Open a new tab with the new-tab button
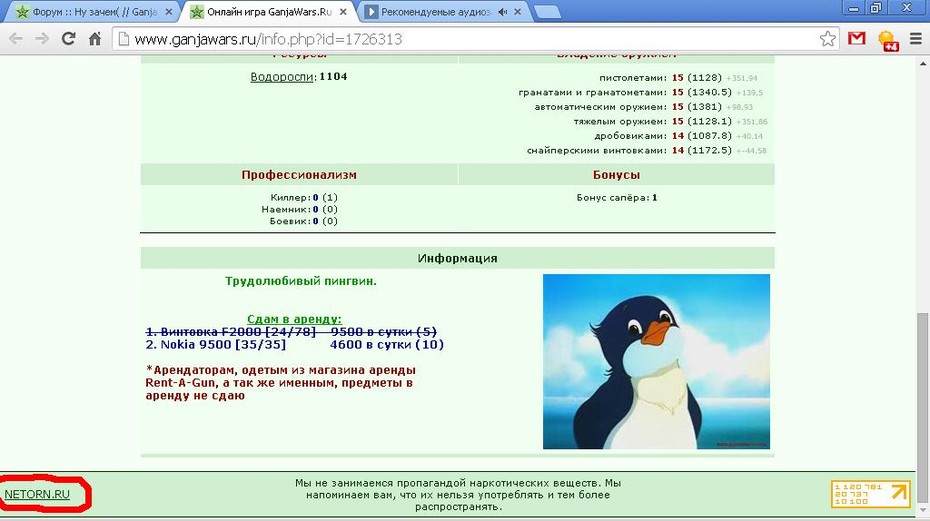This screenshot has height=521, width=930. (547, 12)
